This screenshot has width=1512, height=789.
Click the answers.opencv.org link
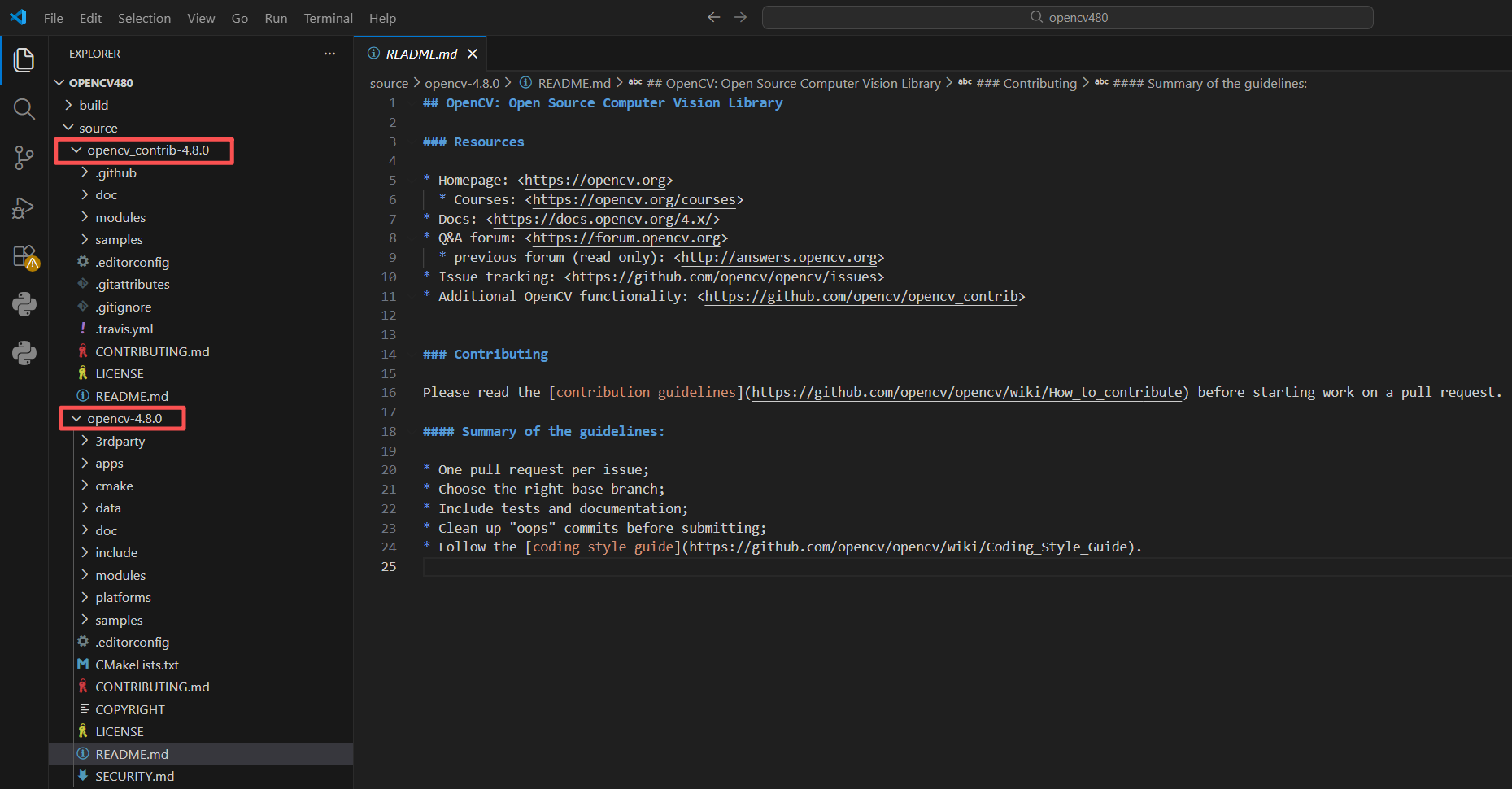click(x=779, y=257)
